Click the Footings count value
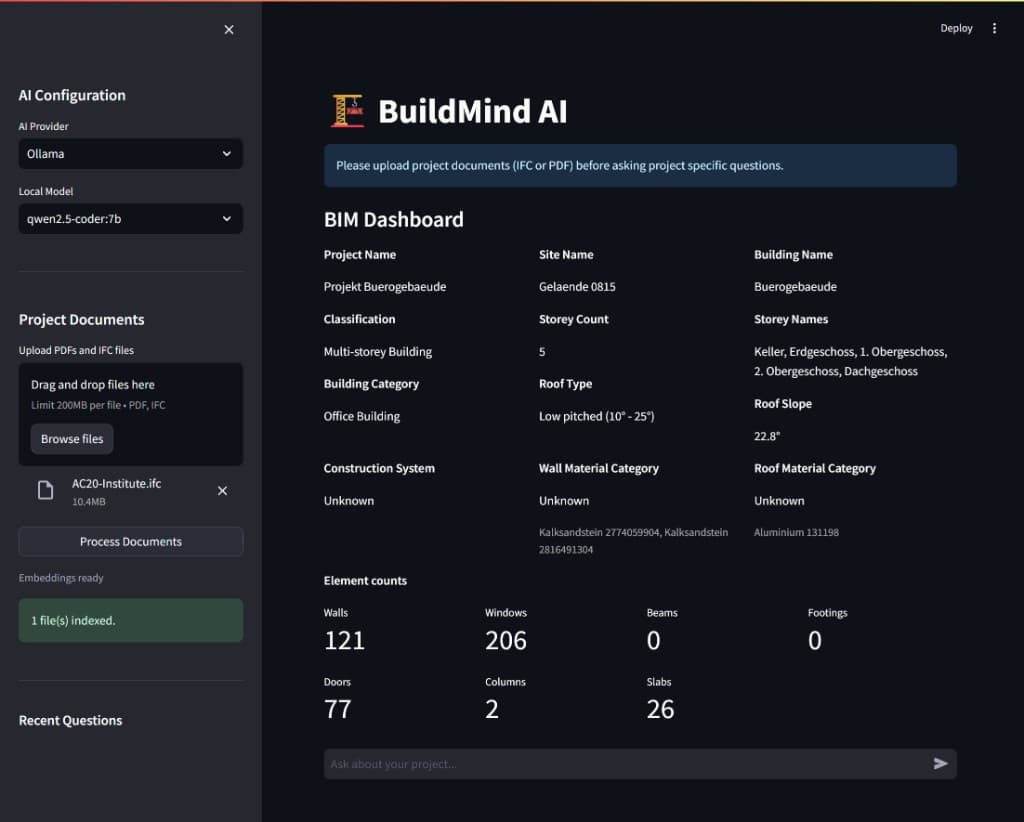This screenshot has height=822, width=1024. [814, 640]
